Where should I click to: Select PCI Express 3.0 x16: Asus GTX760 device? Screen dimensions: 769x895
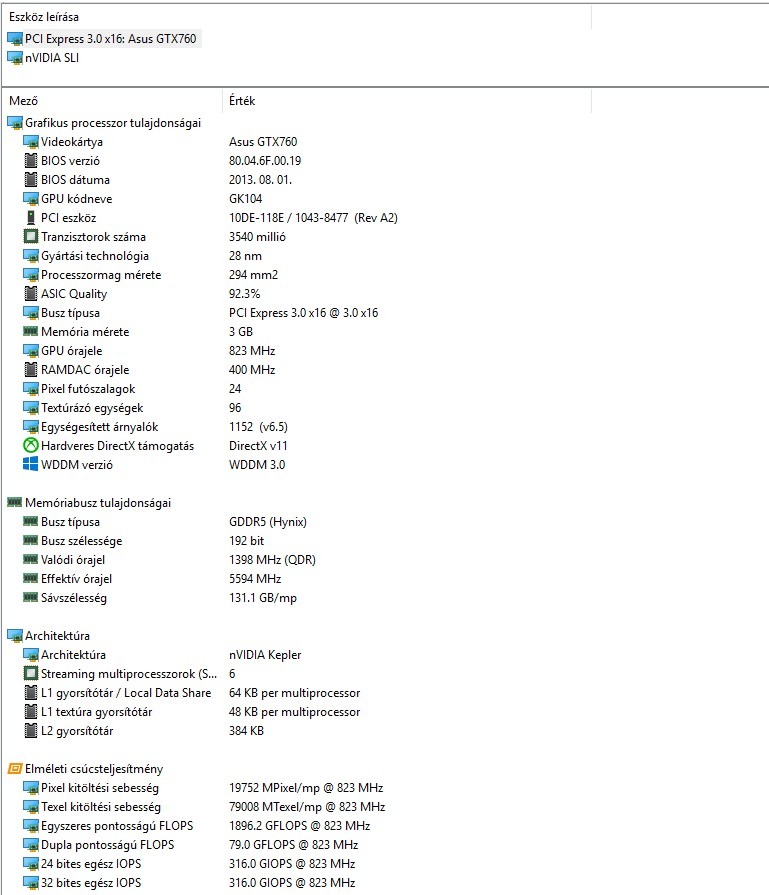[x=104, y=39]
